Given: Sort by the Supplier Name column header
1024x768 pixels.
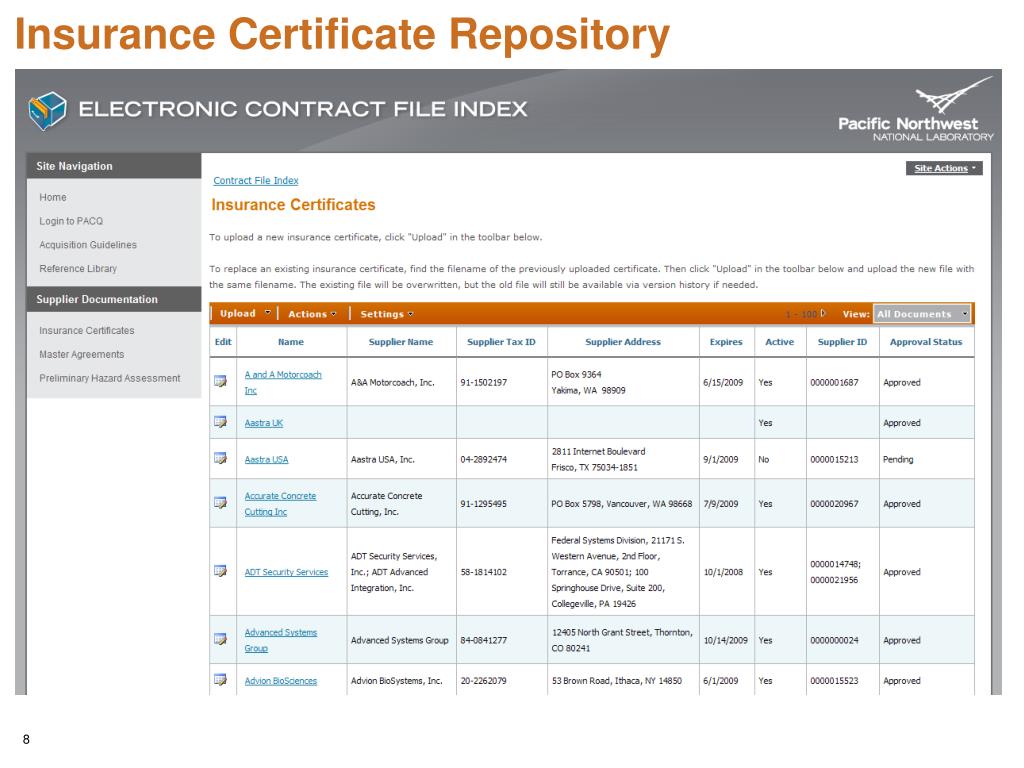Looking at the screenshot, I should (x=401, y=342).
